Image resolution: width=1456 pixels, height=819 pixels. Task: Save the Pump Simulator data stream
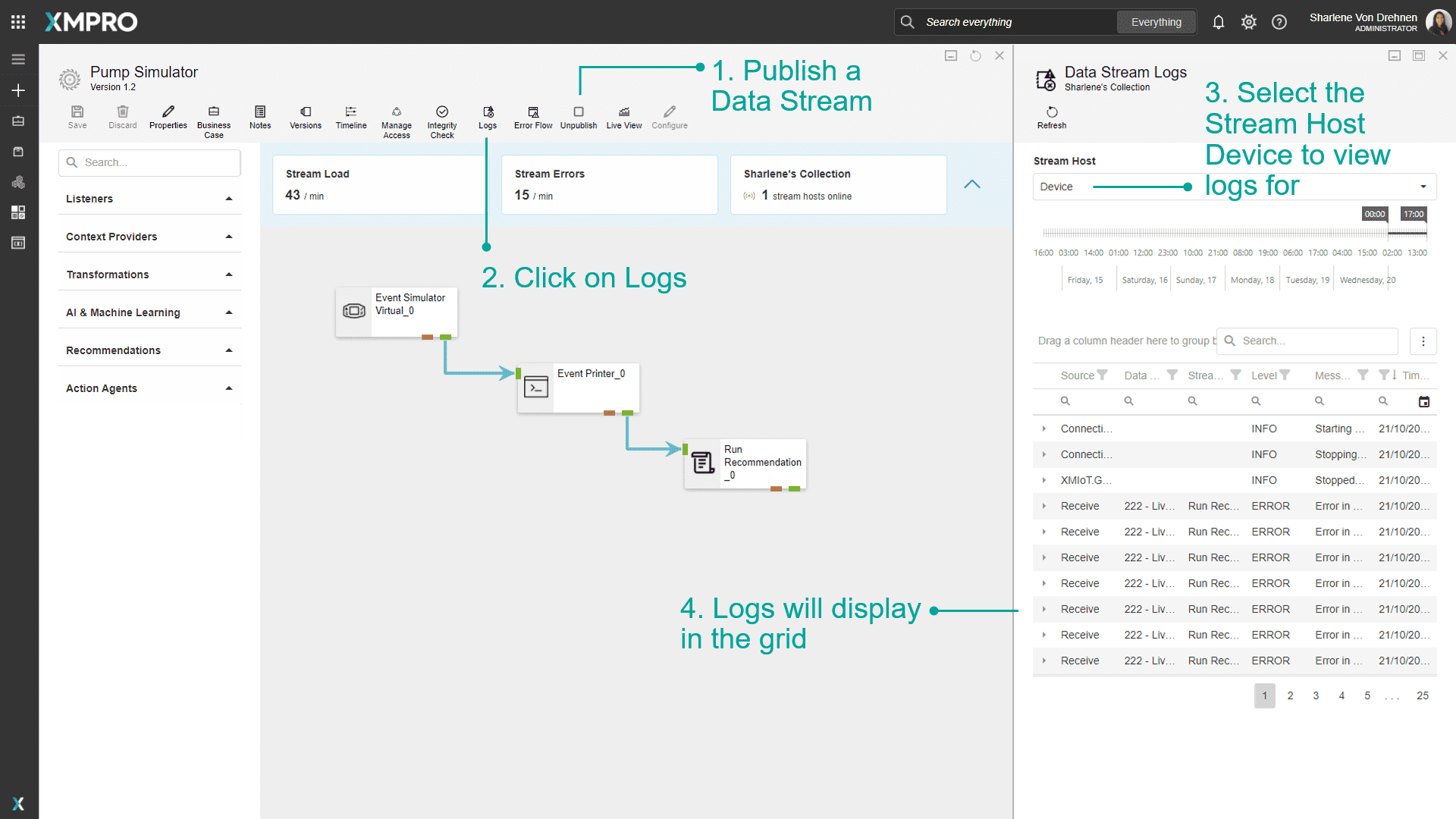77,118
